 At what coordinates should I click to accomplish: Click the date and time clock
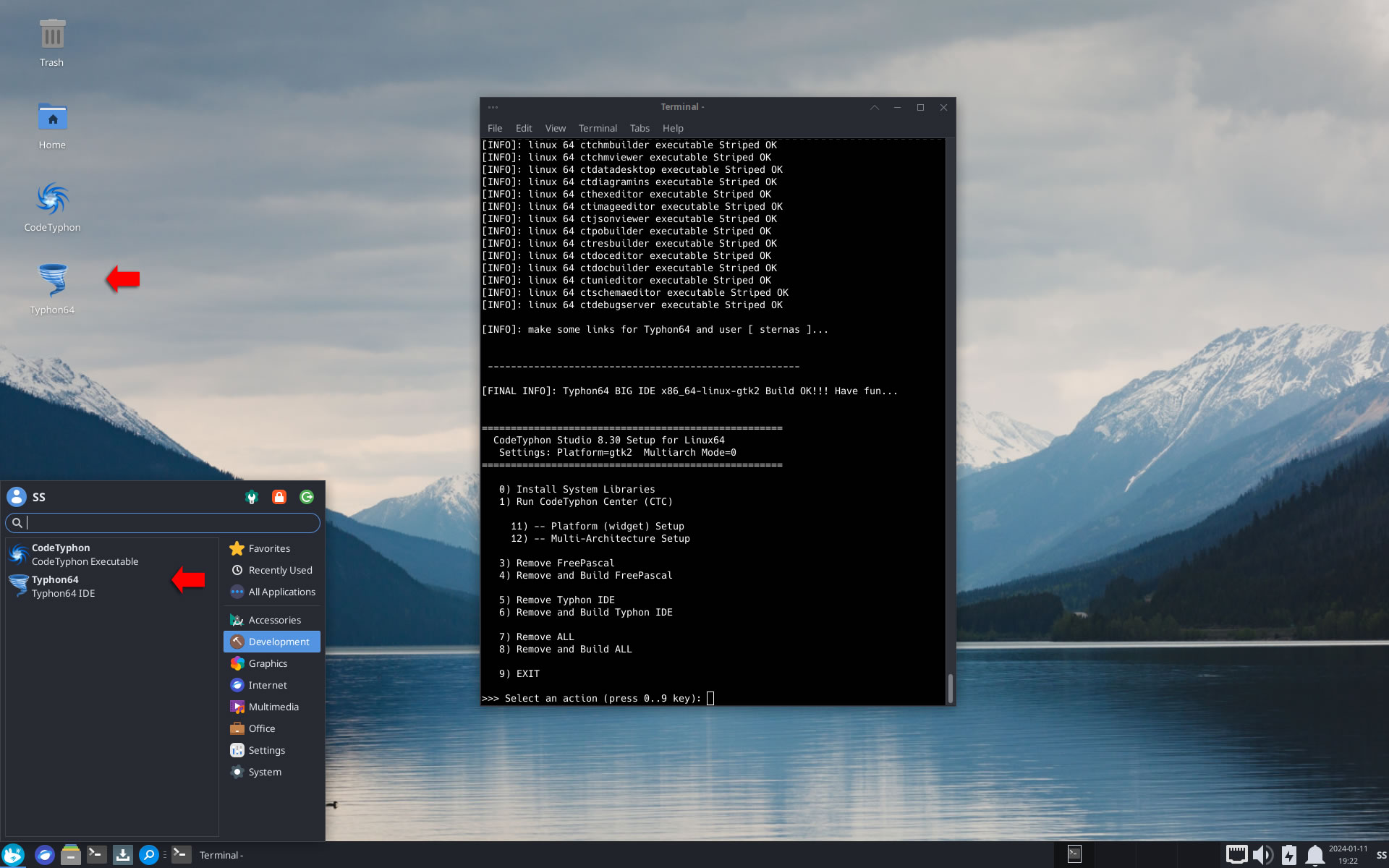coord(1348,855)
